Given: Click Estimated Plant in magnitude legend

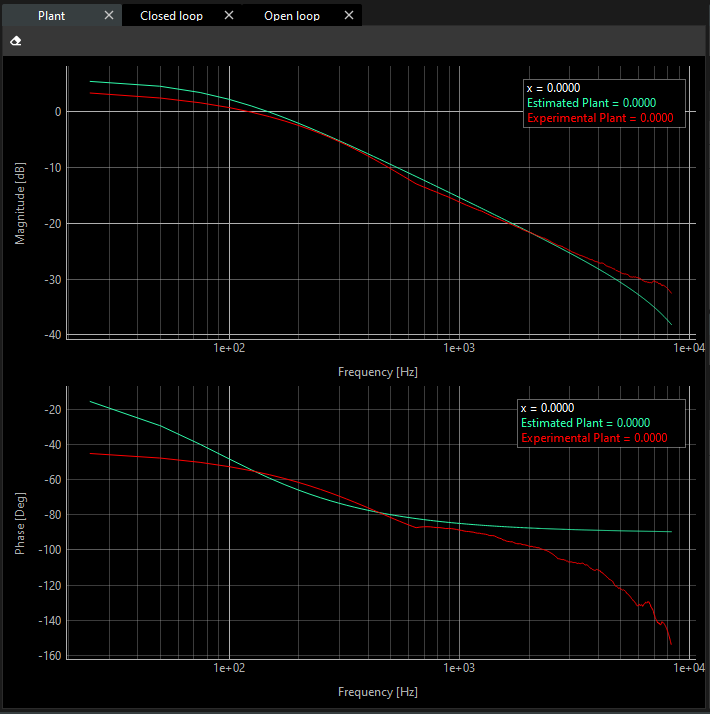Looking at the screenshot, I should point(590,103).
